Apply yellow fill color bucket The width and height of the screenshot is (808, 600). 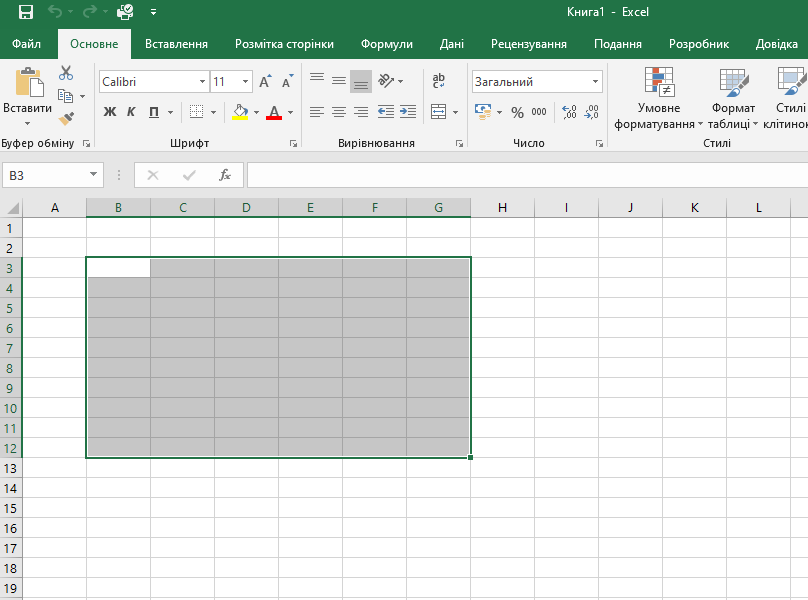tap(240, 112)
